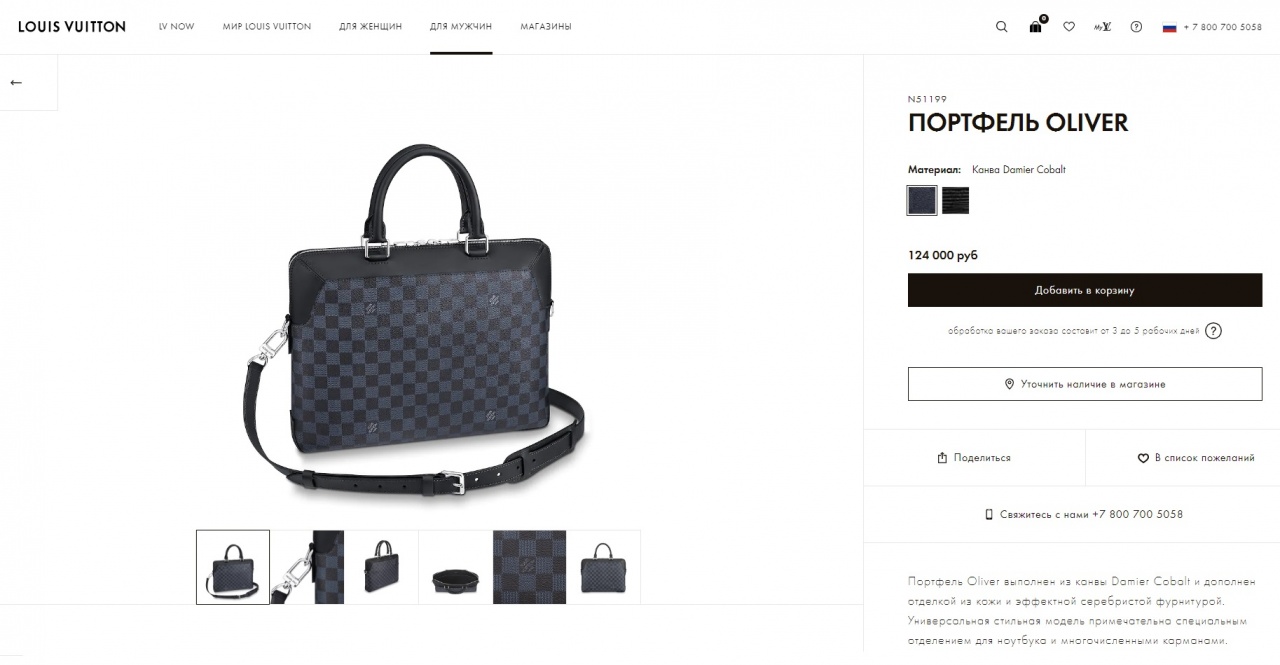The height and width of the screenshot is (665, 1280).
Task: Click the help question mark in header
Action: click(1136, 27)
